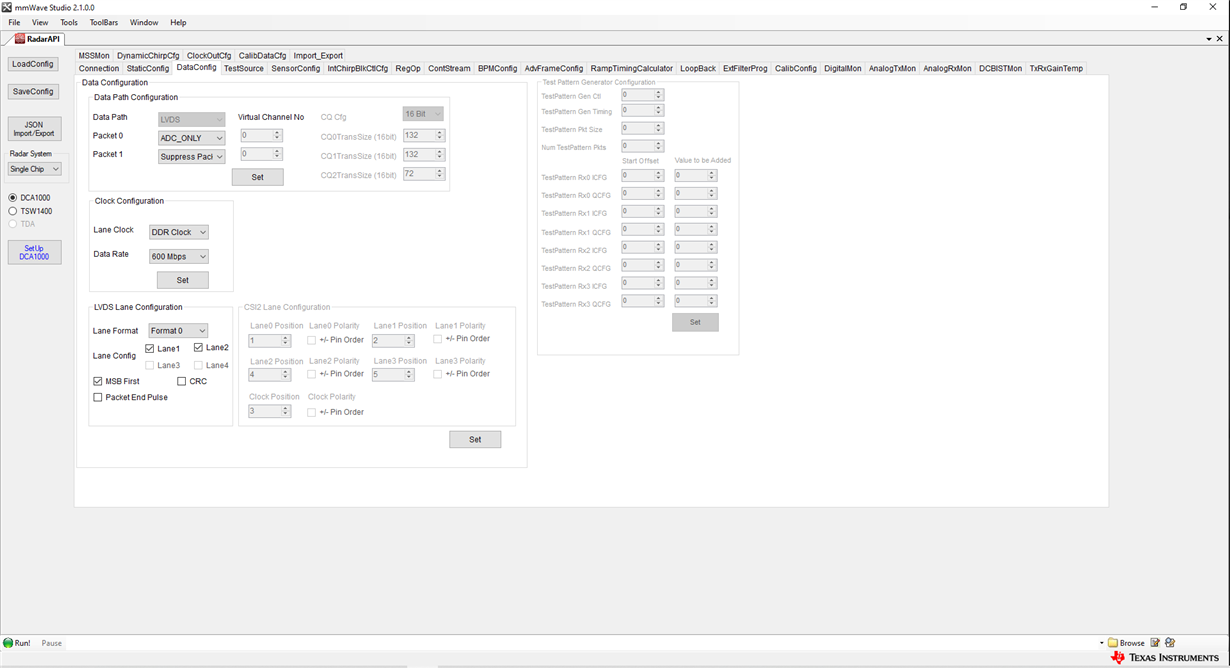
Task: Switch to the SensorConfig tab
Action: click(296, 69)
